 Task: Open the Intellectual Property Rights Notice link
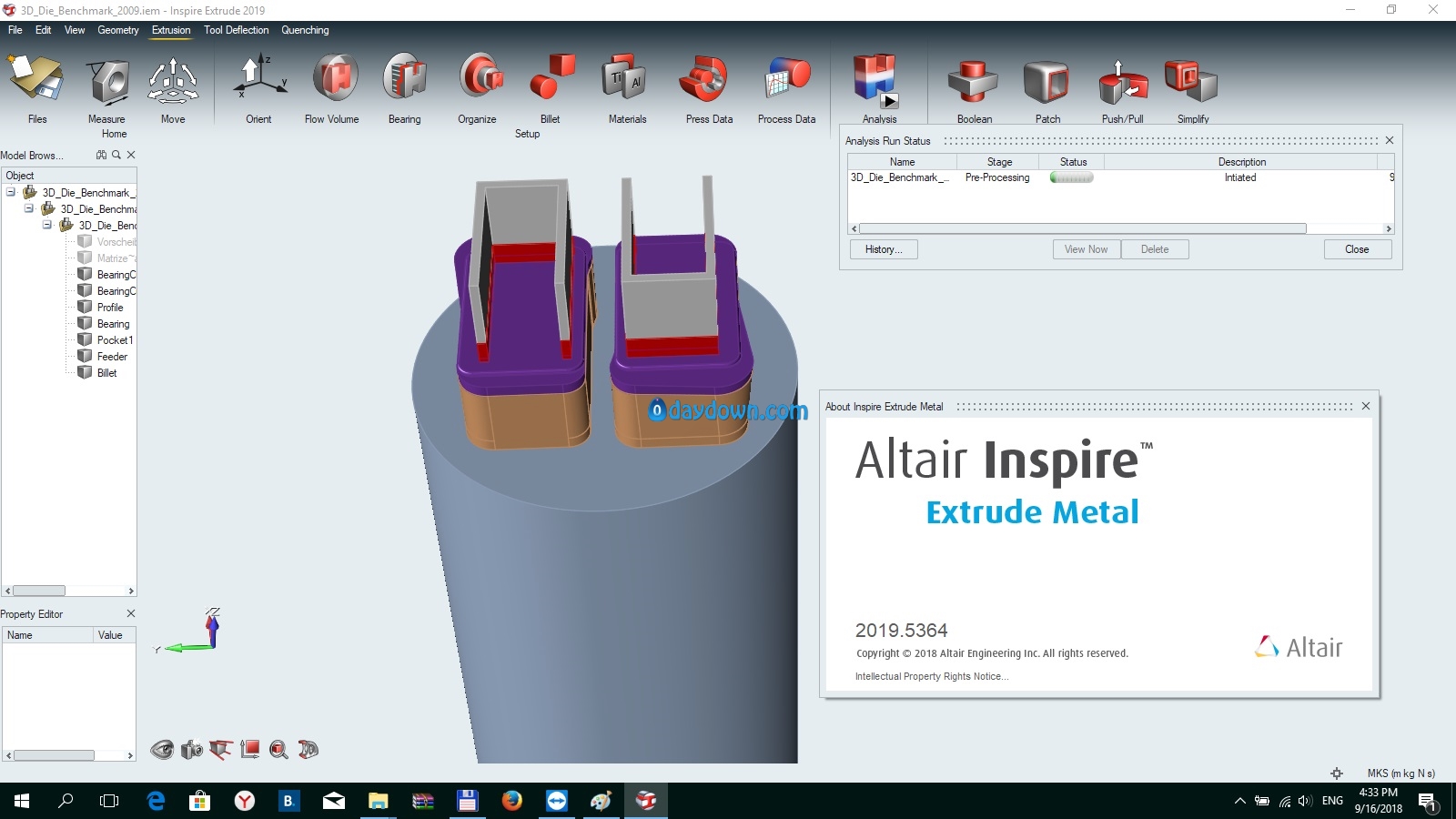932,676
